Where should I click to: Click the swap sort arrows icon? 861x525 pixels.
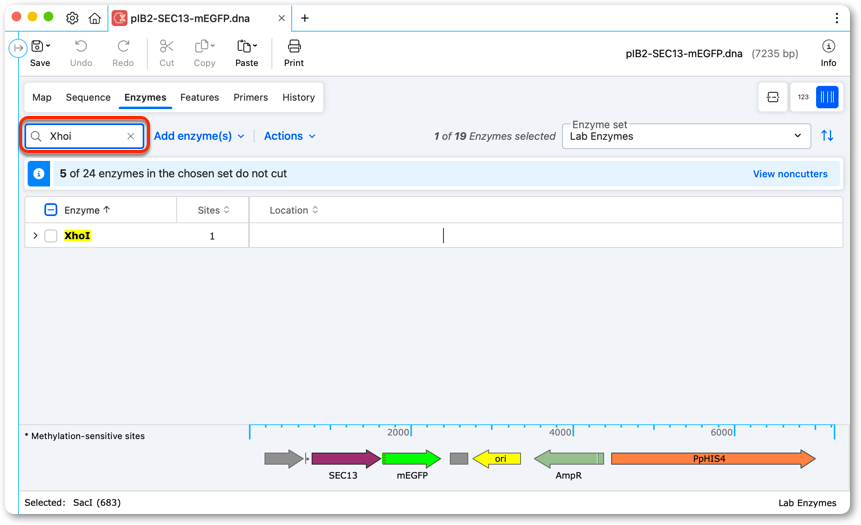point(827,136)
